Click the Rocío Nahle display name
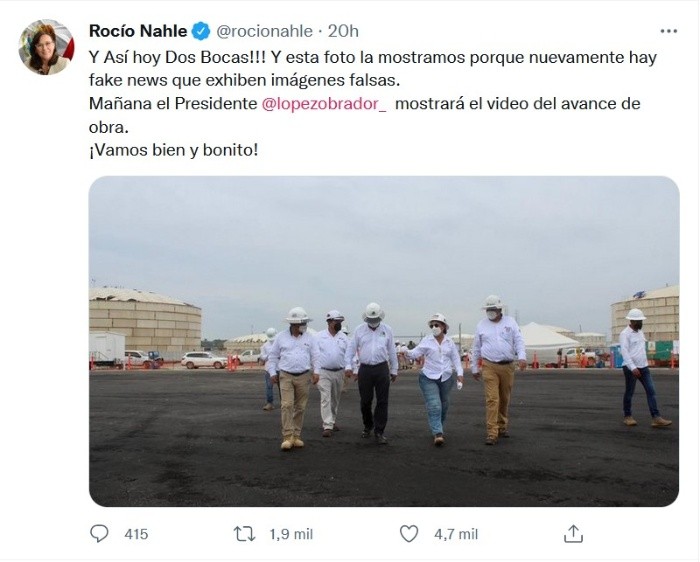700x562 pixels. tap(137, 31)
